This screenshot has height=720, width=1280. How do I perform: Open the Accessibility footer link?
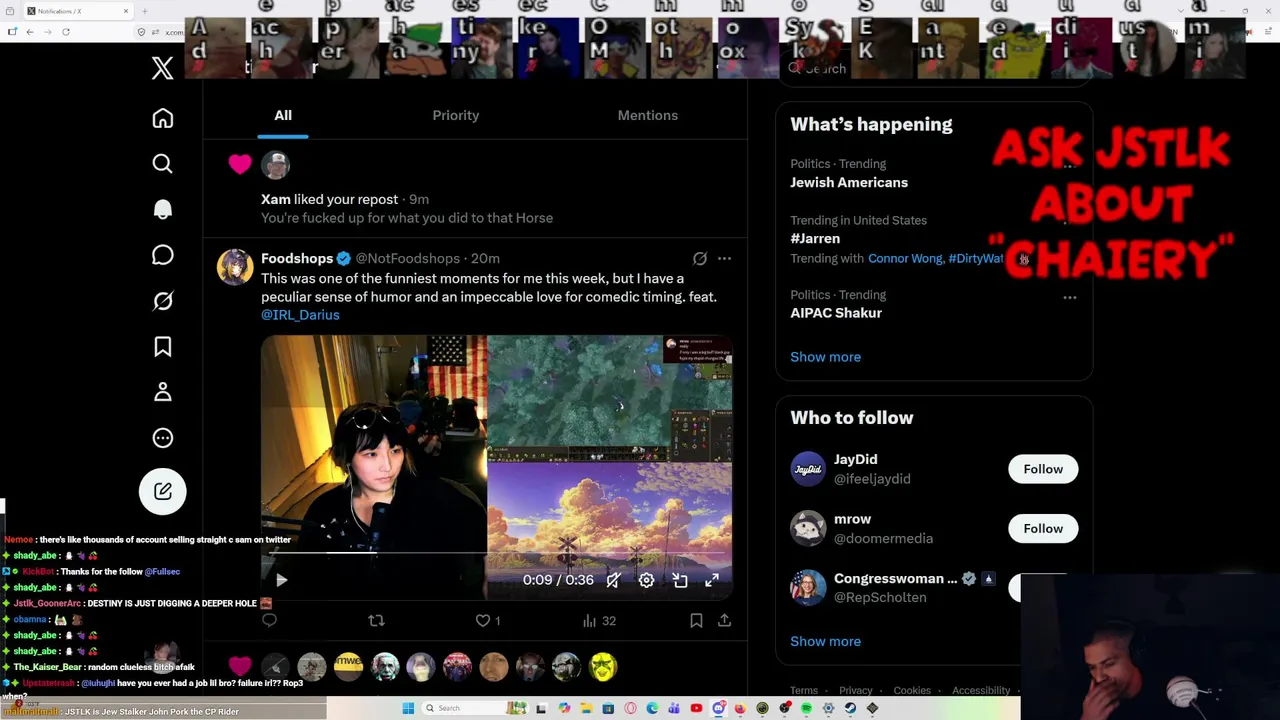(x=981, y=691)
